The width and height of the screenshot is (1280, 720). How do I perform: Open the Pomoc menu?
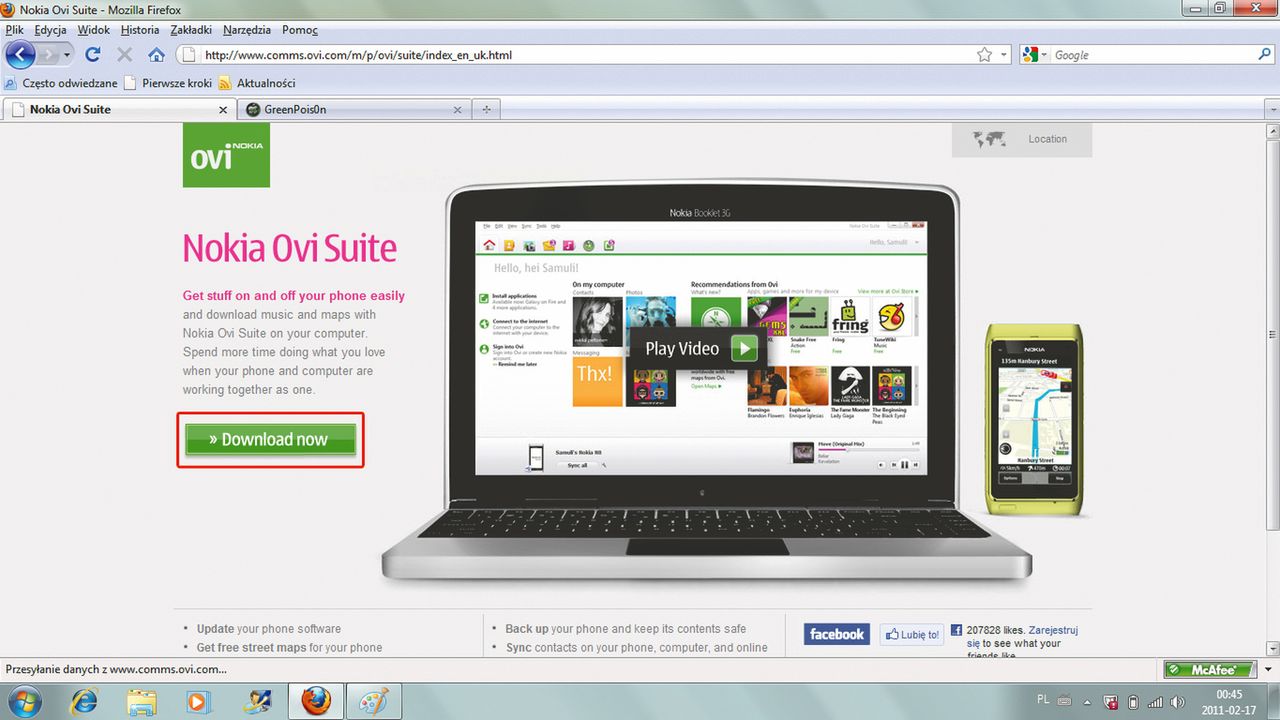[300, 30]
